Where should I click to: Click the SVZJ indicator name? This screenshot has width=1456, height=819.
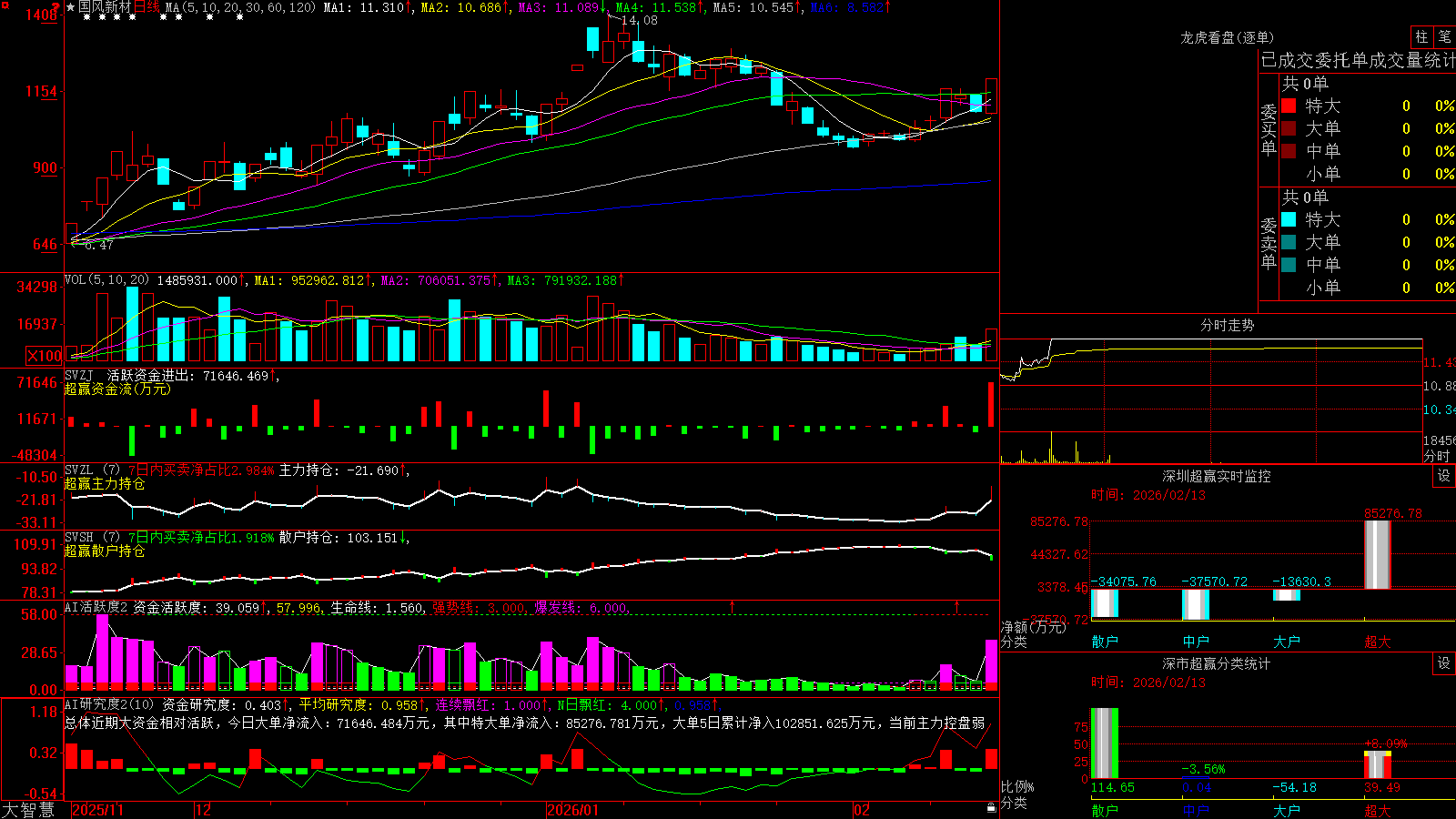(79, 376)
